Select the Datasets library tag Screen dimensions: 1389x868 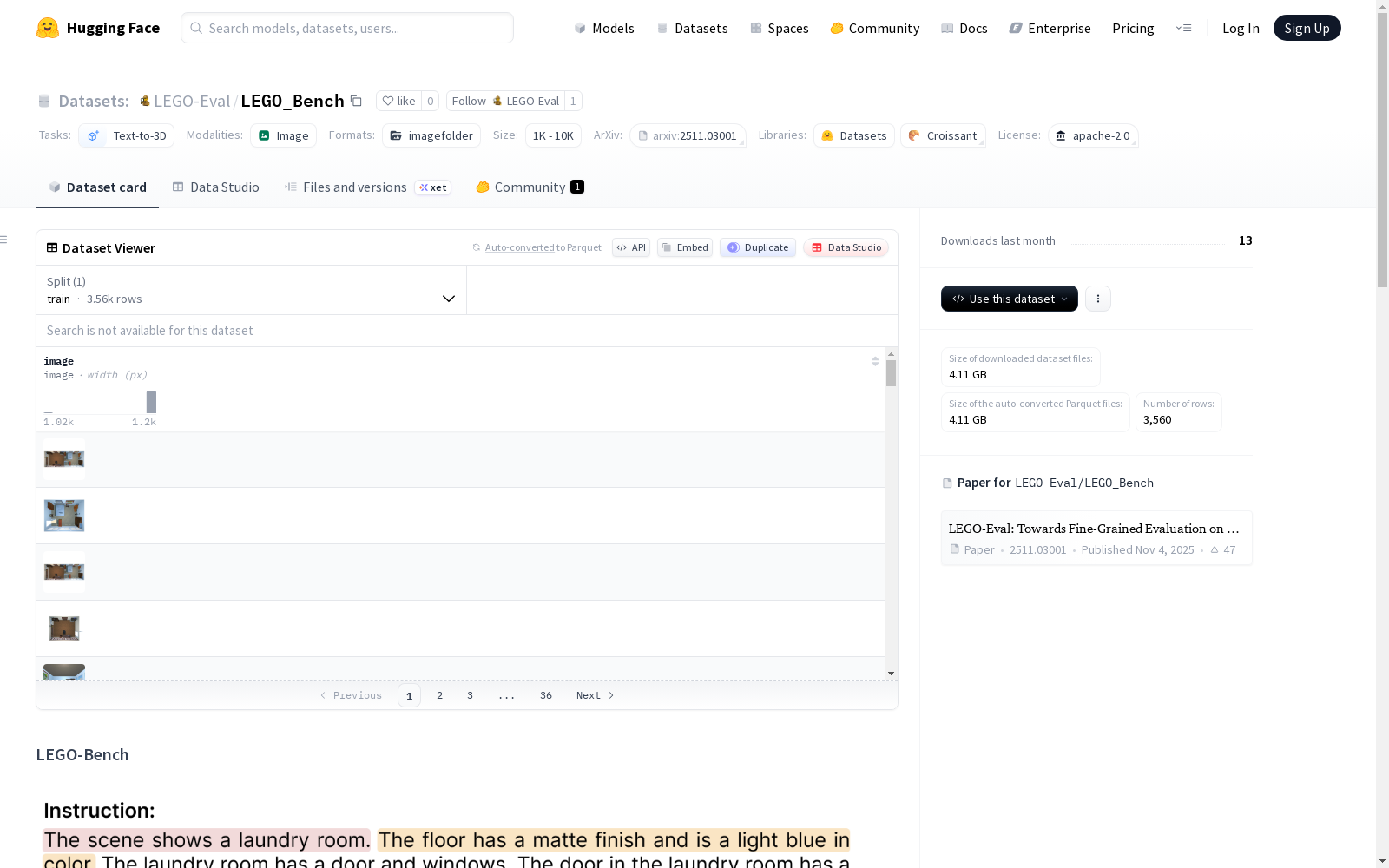tap(854, 135)
